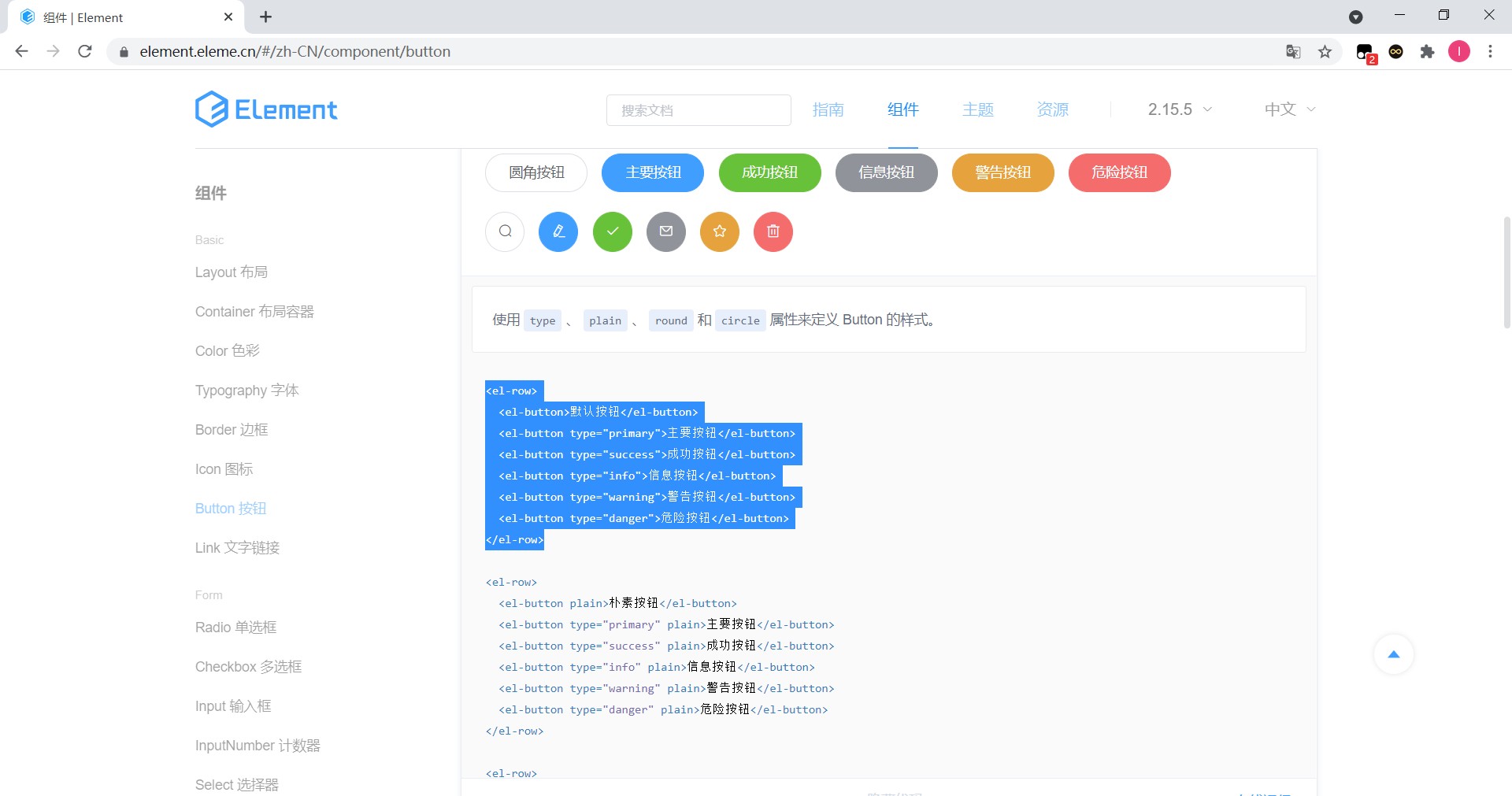
Task: Open Radio 单选框 in the sidebar
Action: pyautogui.click(x=236, y=628)
